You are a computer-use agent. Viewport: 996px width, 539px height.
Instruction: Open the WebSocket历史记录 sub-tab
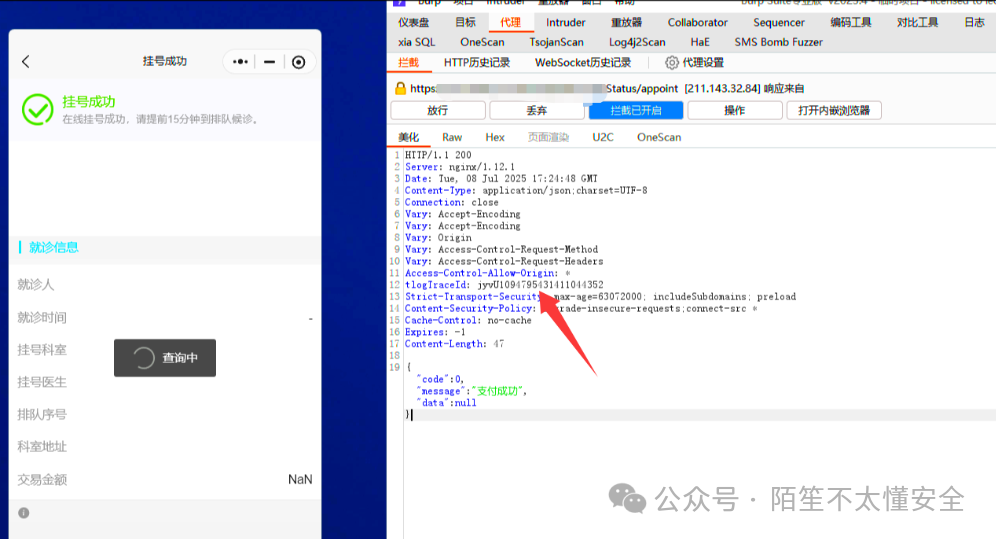[582, 62]
